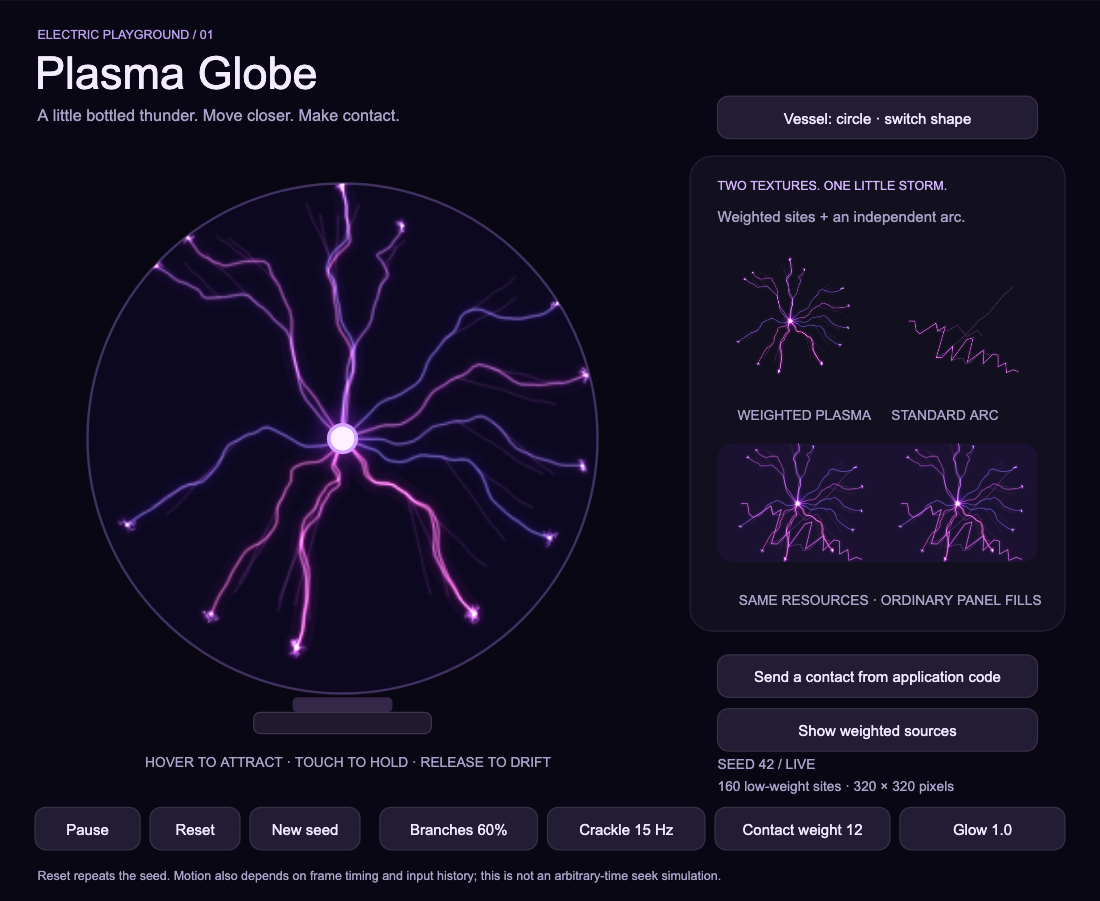The height and width of the screenshot is (901, 1100).
Task: Click 'Weighted sites + an independent arc.' text
Action: tap(841, 218)
